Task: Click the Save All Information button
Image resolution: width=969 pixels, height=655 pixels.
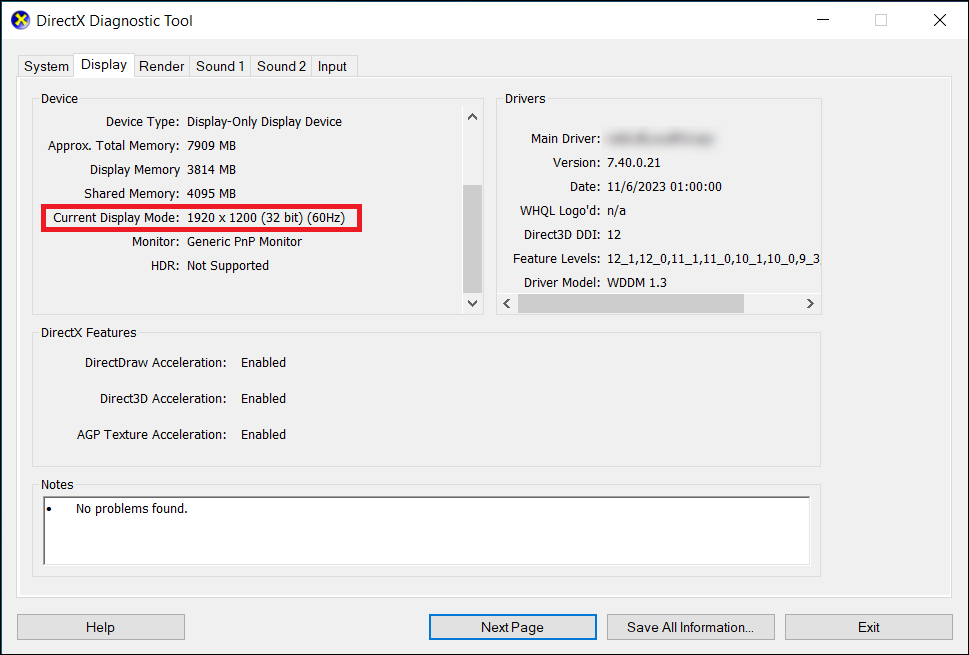Action: [x=690, y=626]
